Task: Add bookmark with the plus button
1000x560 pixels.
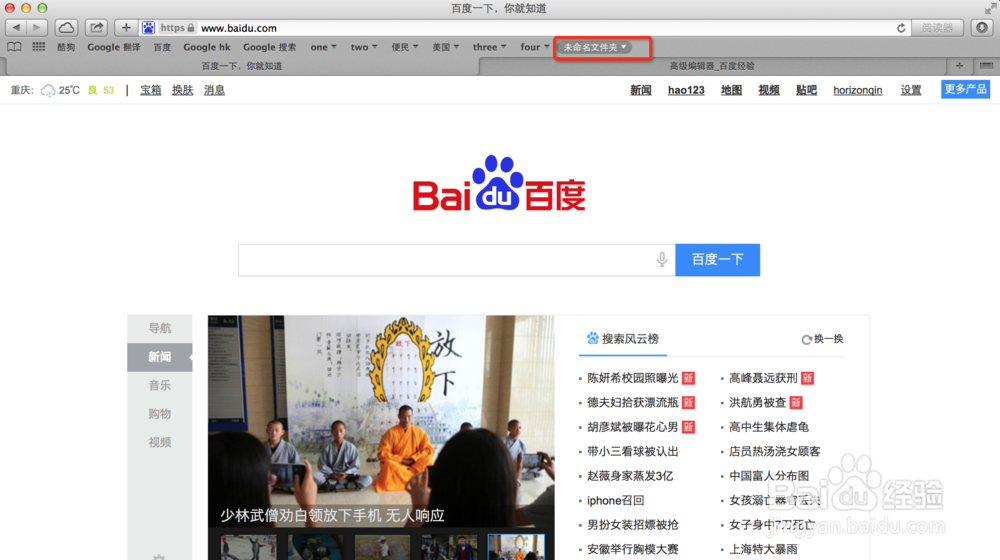Action: click(126, 27)
